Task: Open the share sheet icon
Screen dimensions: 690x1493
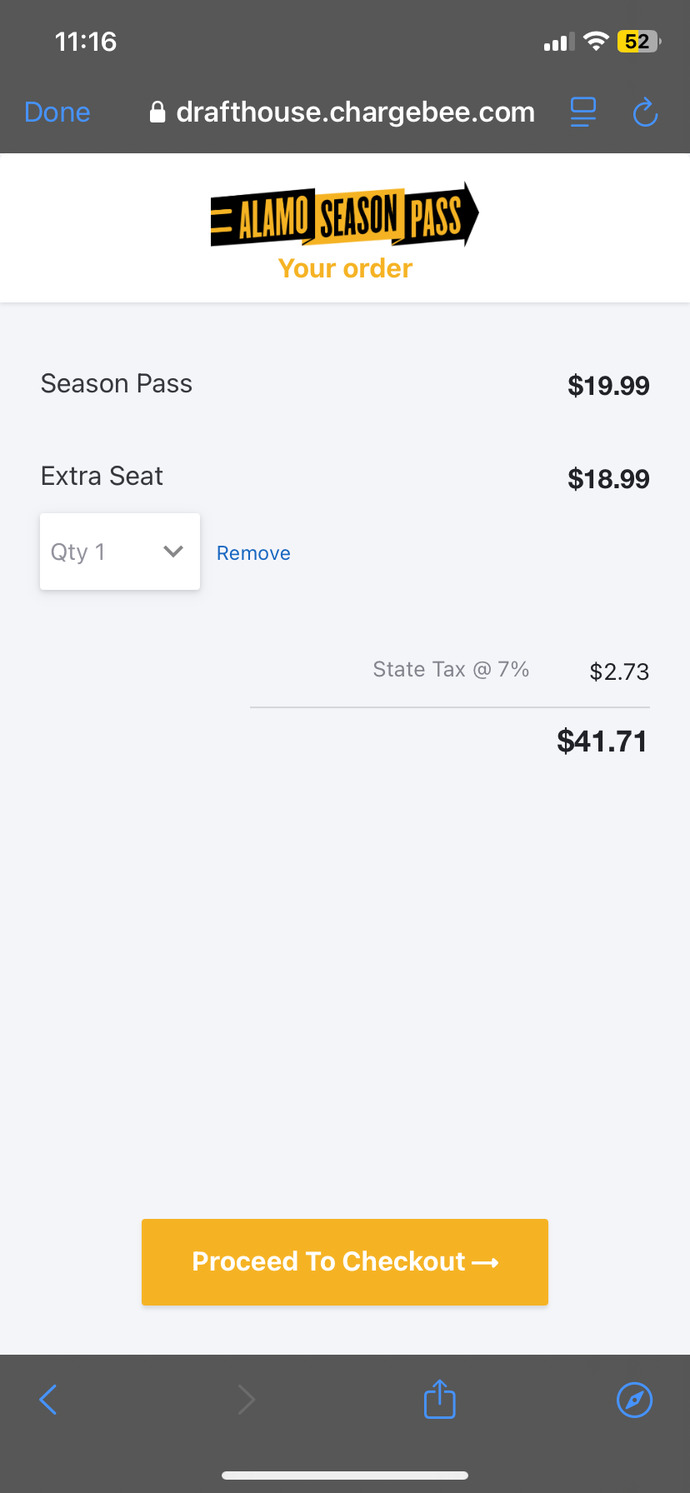Action: (440, 1399)
